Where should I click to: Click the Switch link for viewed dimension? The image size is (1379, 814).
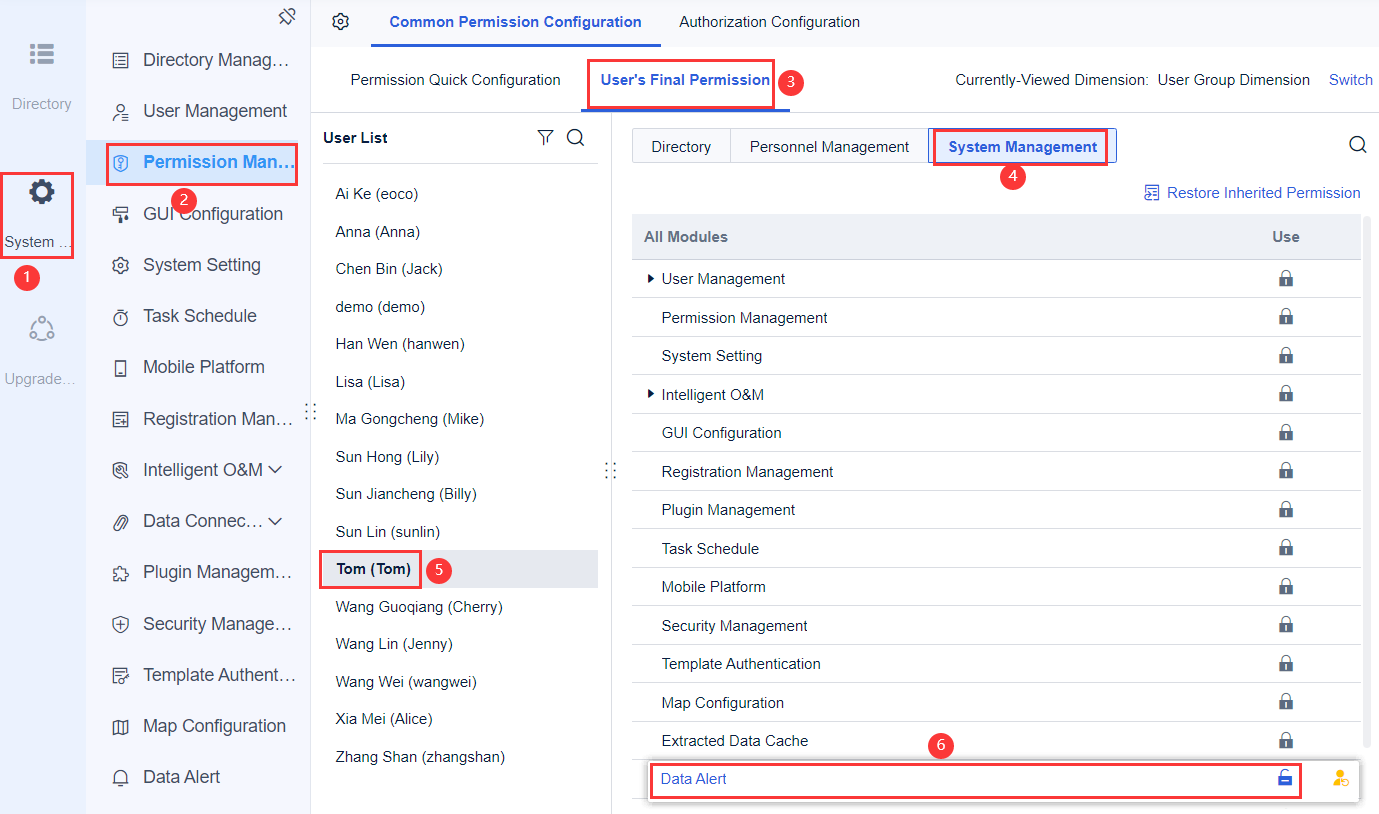tap(1350, 79)
